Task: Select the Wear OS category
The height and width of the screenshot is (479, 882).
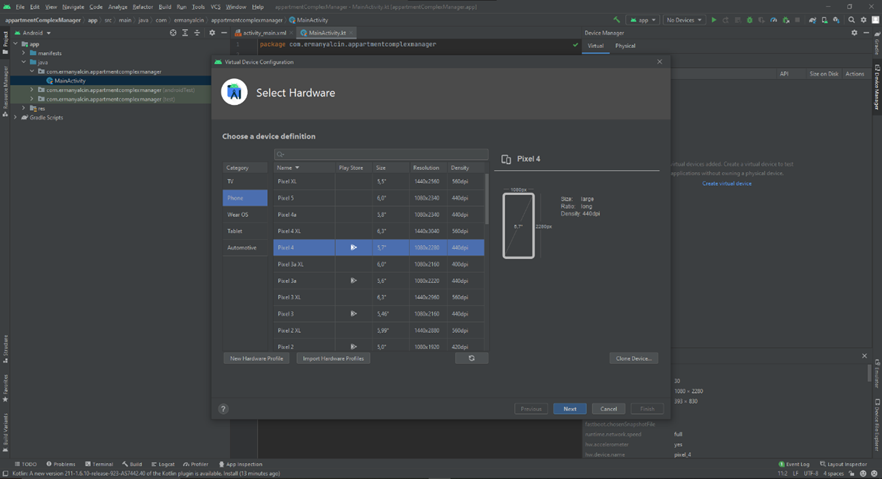Action: click(x=238, y=214)
